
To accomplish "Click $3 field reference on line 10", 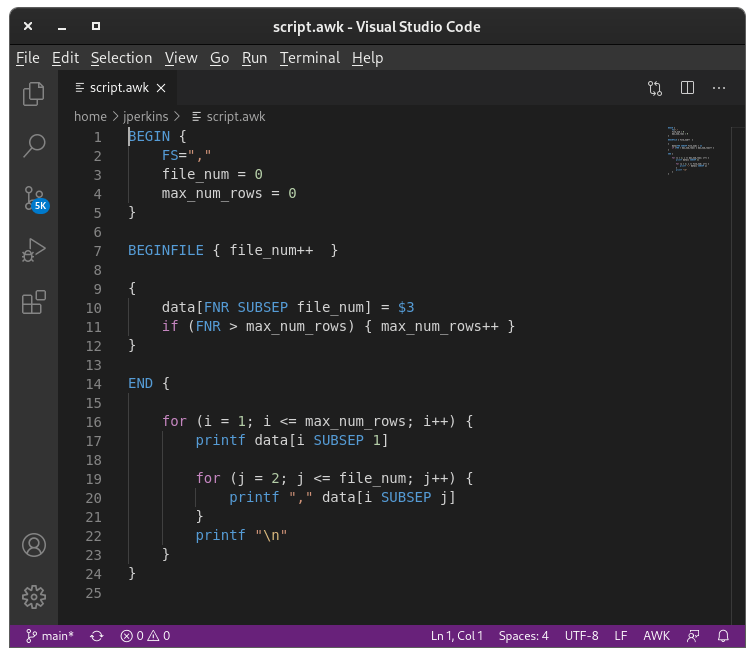I will [x=406, y=307].
